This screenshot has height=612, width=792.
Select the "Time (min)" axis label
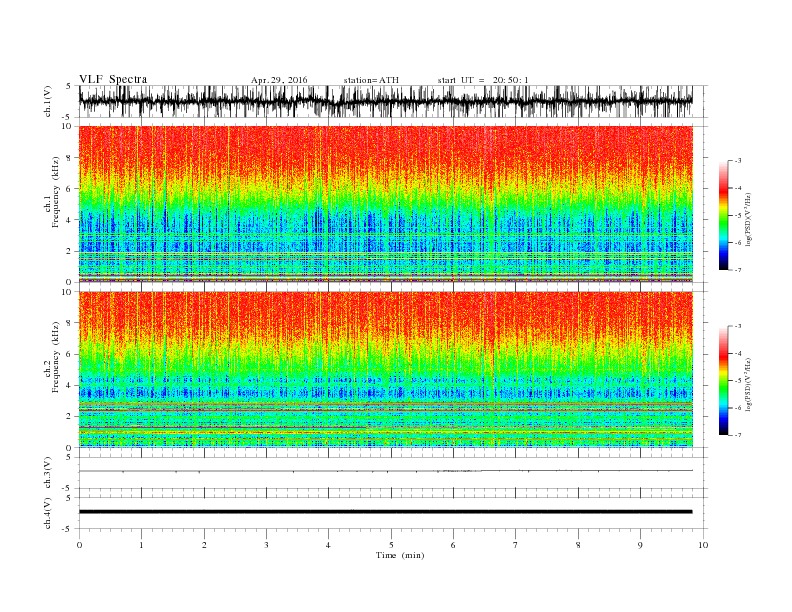tap(400, 555)
